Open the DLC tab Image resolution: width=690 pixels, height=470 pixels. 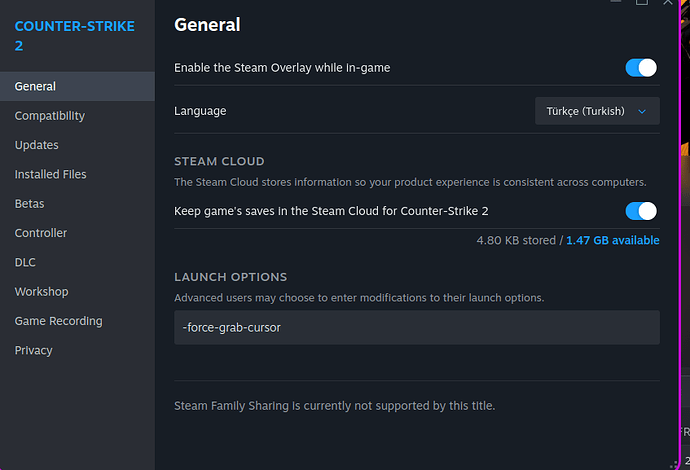pyautogui.click(x=77, y=262)
